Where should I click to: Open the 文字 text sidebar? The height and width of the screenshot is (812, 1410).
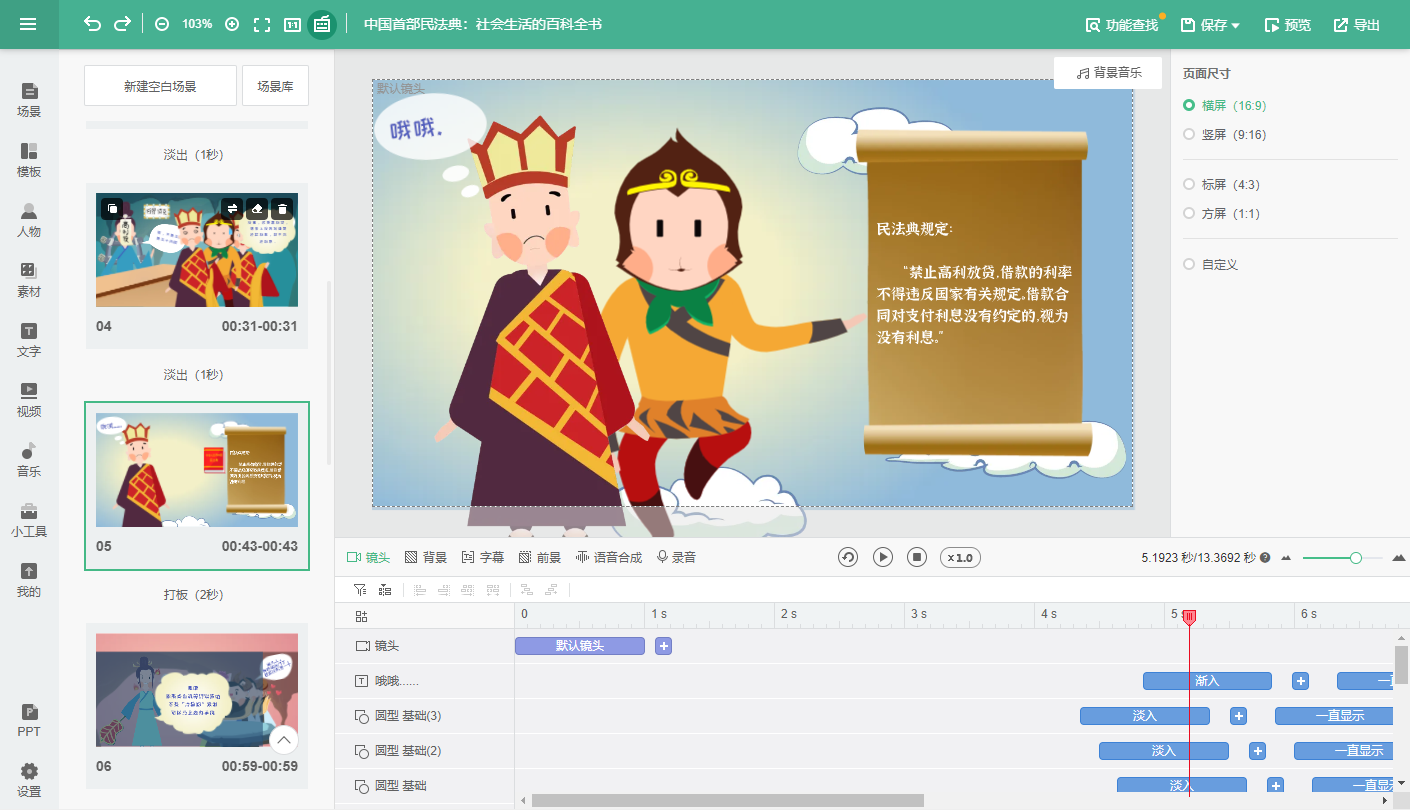click(x=29, y=340)
